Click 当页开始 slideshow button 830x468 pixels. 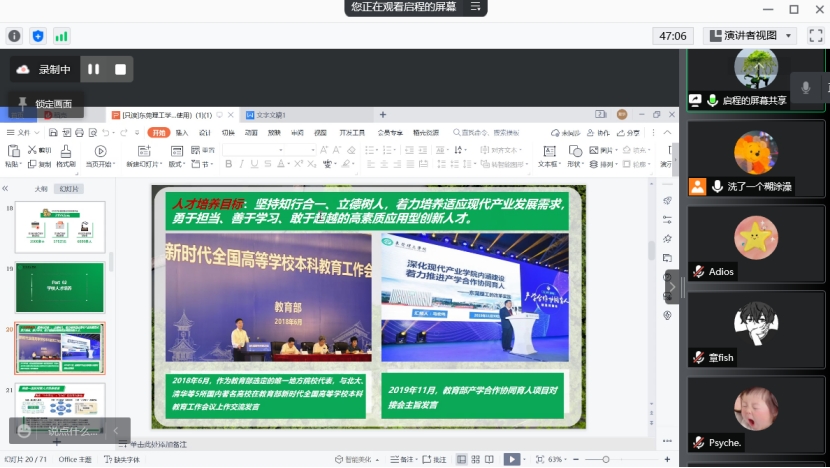(x=99, y=156)
